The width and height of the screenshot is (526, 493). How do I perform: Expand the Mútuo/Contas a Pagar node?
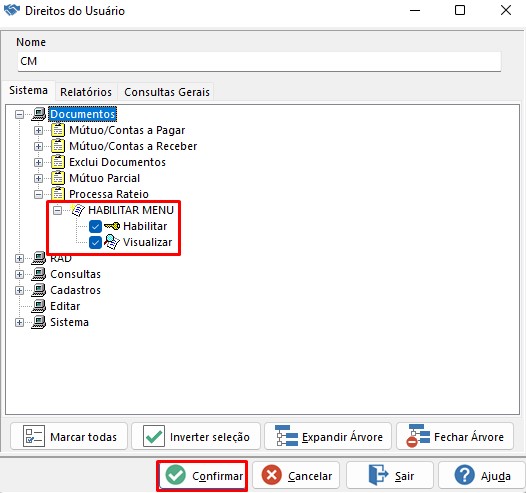point(38,130)
